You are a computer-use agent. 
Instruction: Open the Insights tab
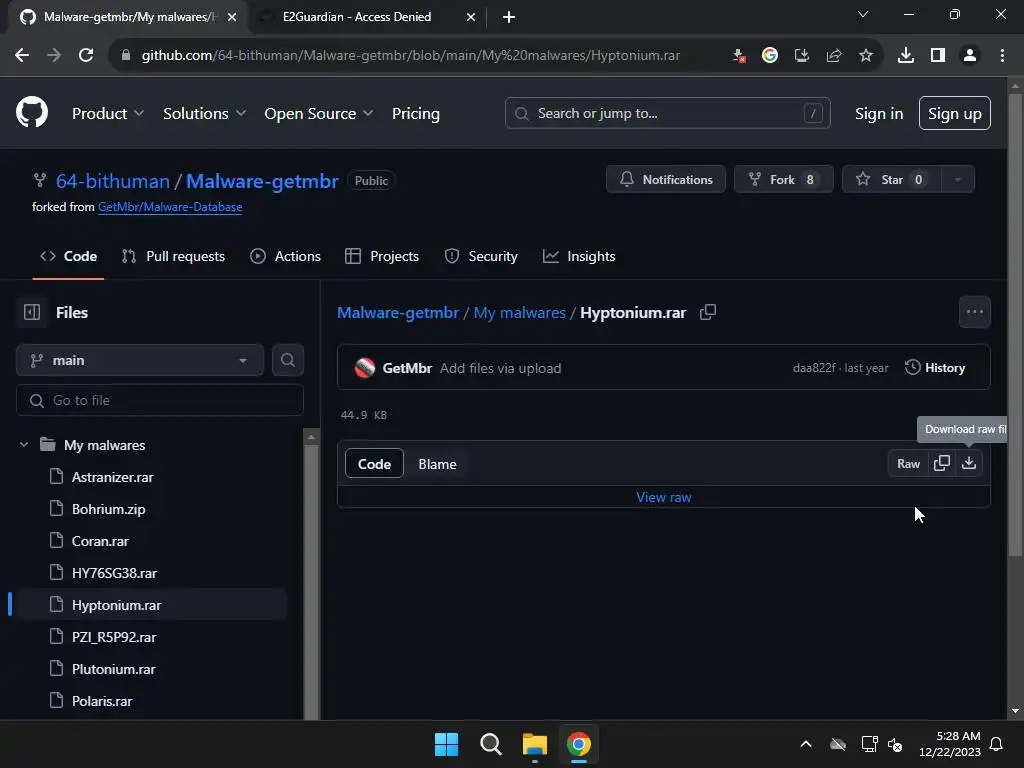[579, 256]
